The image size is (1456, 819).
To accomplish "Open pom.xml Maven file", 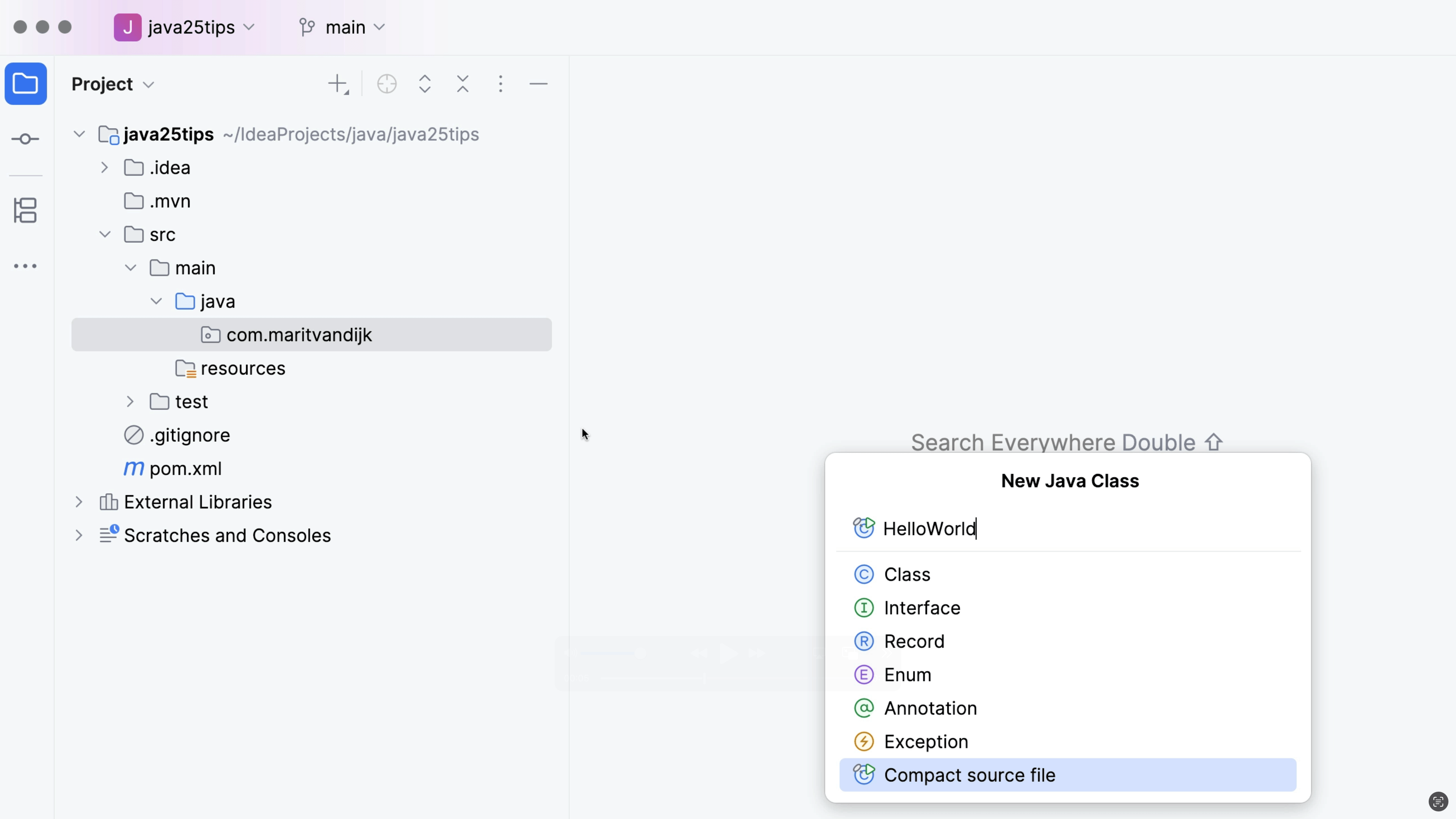I will [x=185, y=469].
